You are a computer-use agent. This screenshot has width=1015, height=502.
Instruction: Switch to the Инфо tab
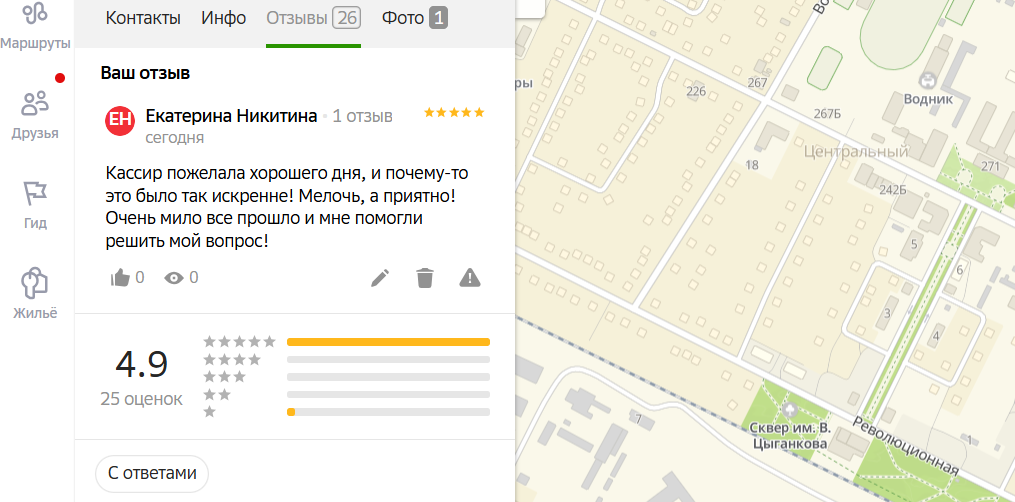tap(223, 18)
